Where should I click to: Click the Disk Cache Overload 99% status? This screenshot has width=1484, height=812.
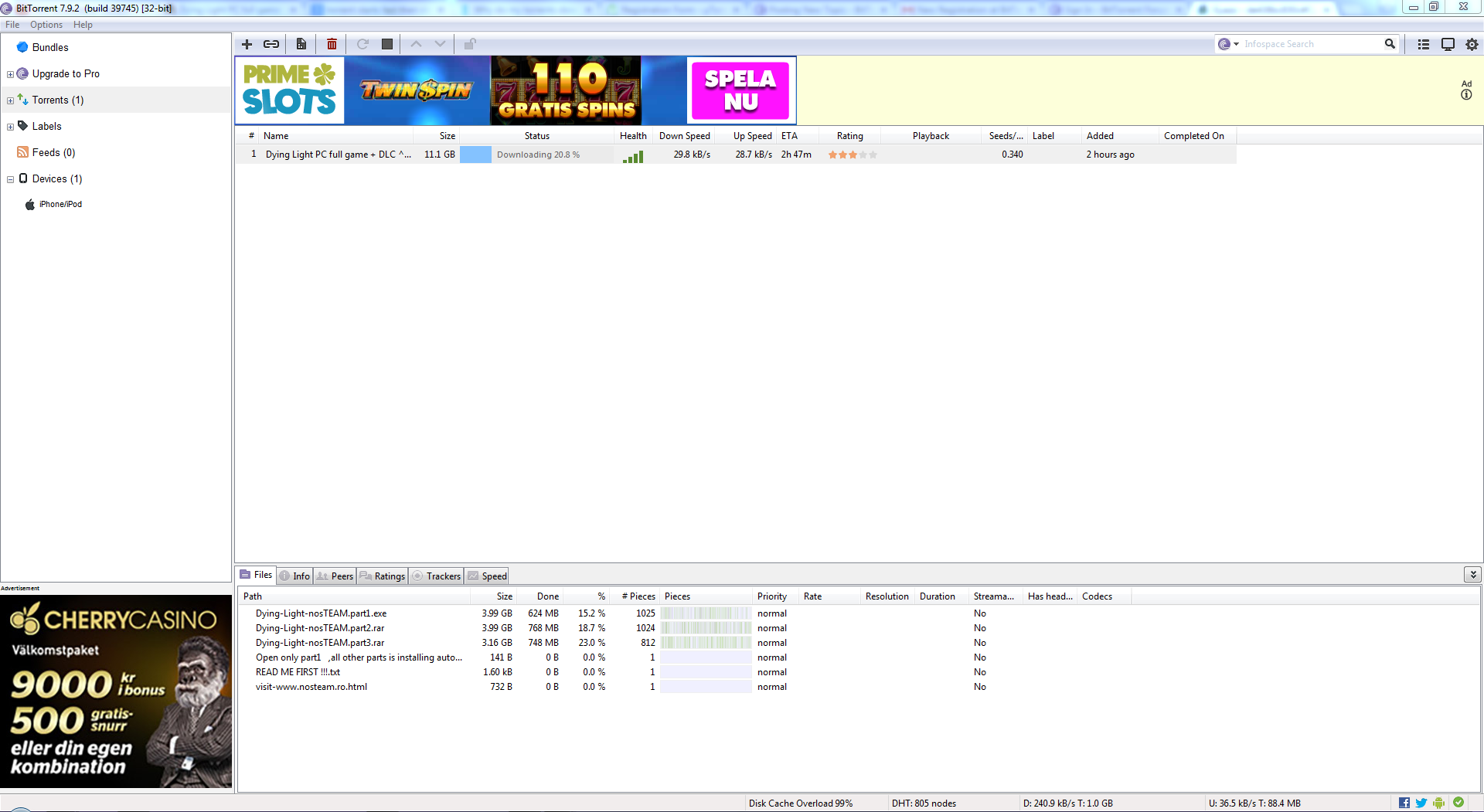(x=801, y=804)
